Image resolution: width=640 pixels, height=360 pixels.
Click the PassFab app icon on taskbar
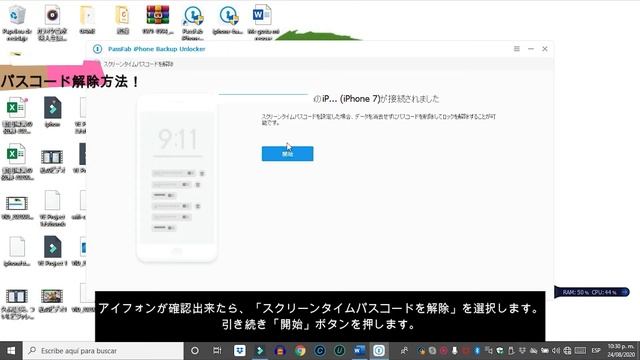[379, 351]
